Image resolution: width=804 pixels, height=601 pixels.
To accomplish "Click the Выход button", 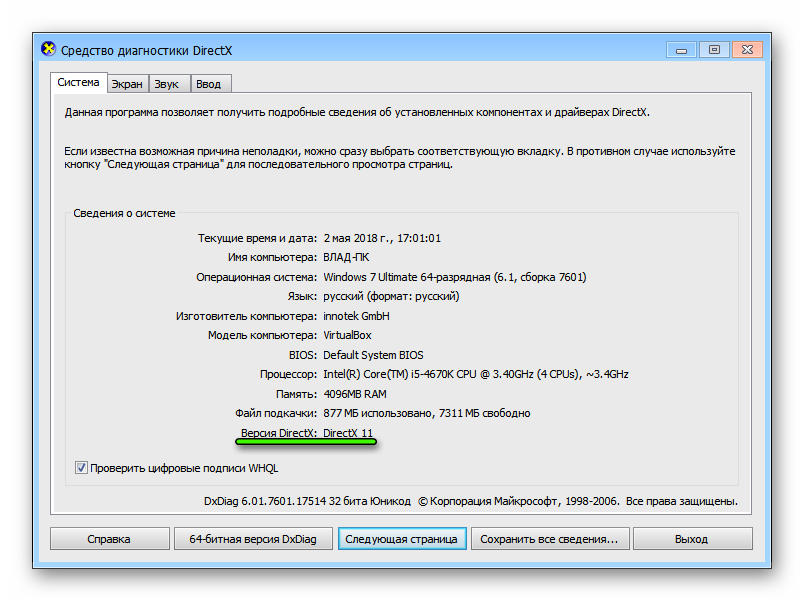I will [x=692, y=539].
